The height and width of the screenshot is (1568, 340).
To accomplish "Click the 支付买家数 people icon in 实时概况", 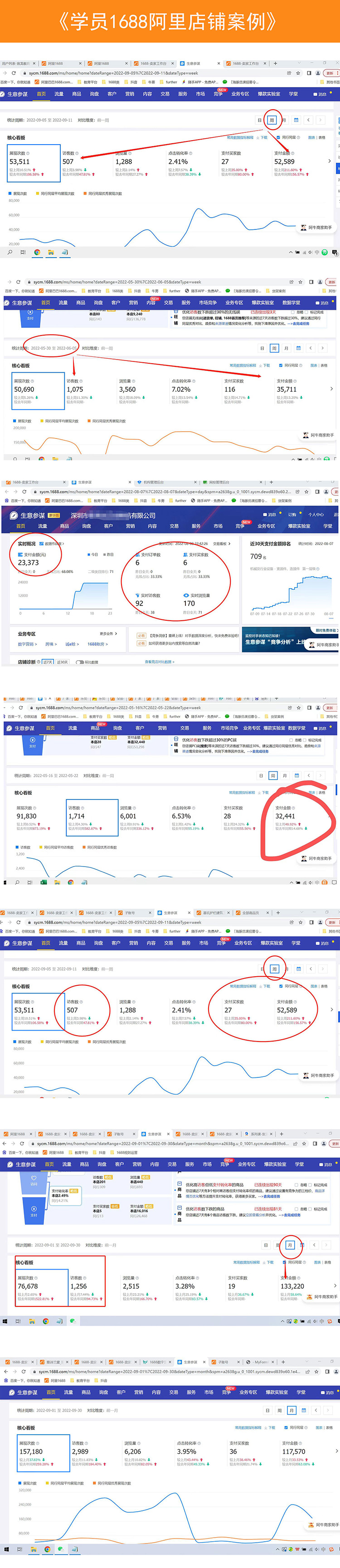I will pyautogui.click(x=185, y=555).
